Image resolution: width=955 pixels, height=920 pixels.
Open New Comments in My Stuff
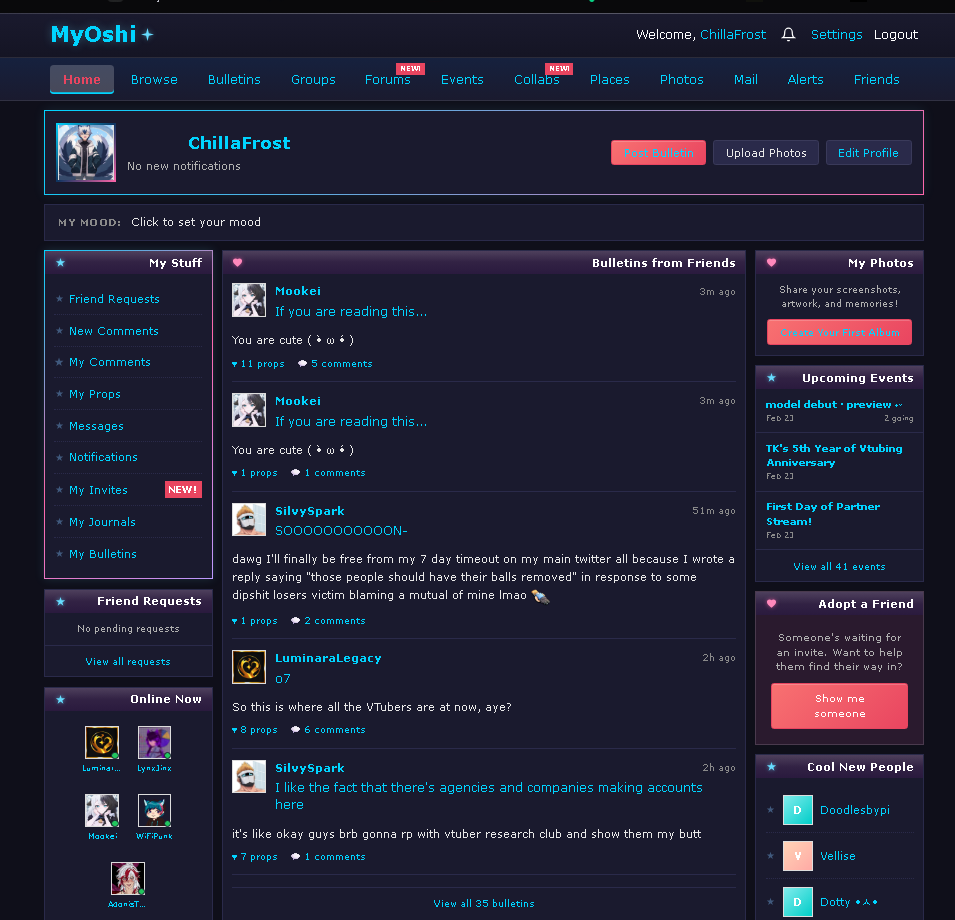(x=114, y=331)
